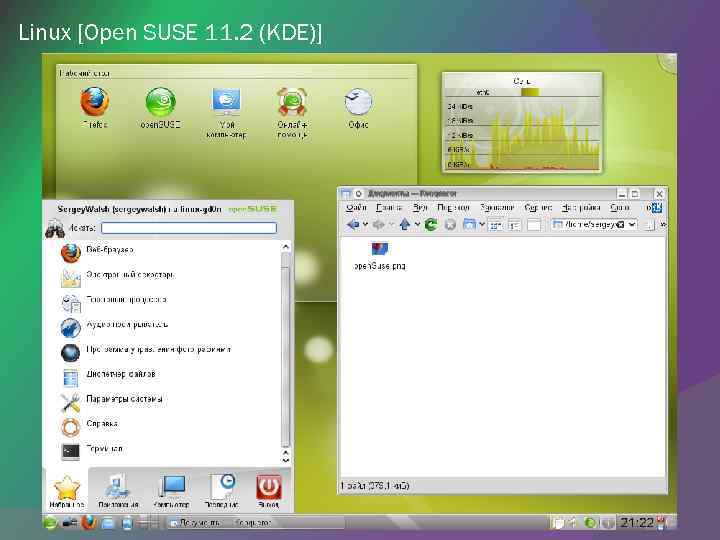720x540 pixels.
Task: Click the clock showing 21:22
Action: click(x=636, y=523)
